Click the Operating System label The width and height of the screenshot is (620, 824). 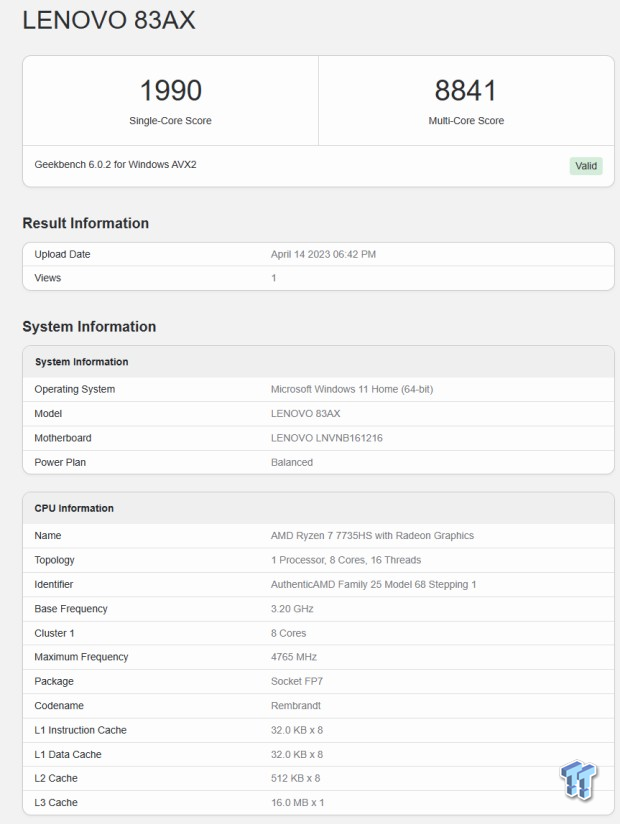pyautogui.click(x=75, y=389)
